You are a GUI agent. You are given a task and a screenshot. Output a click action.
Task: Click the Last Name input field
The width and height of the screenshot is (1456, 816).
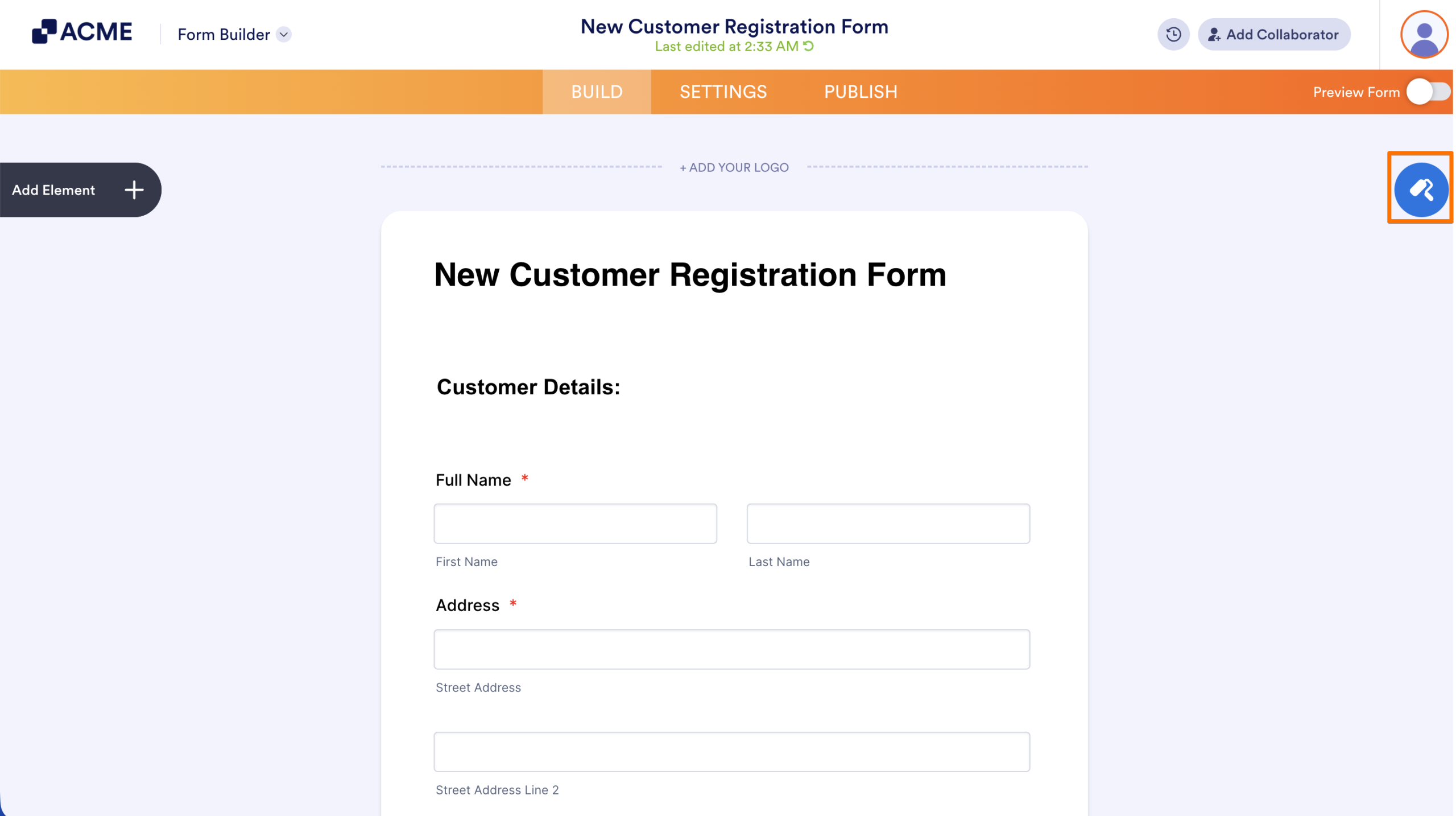tap(887, 523)
